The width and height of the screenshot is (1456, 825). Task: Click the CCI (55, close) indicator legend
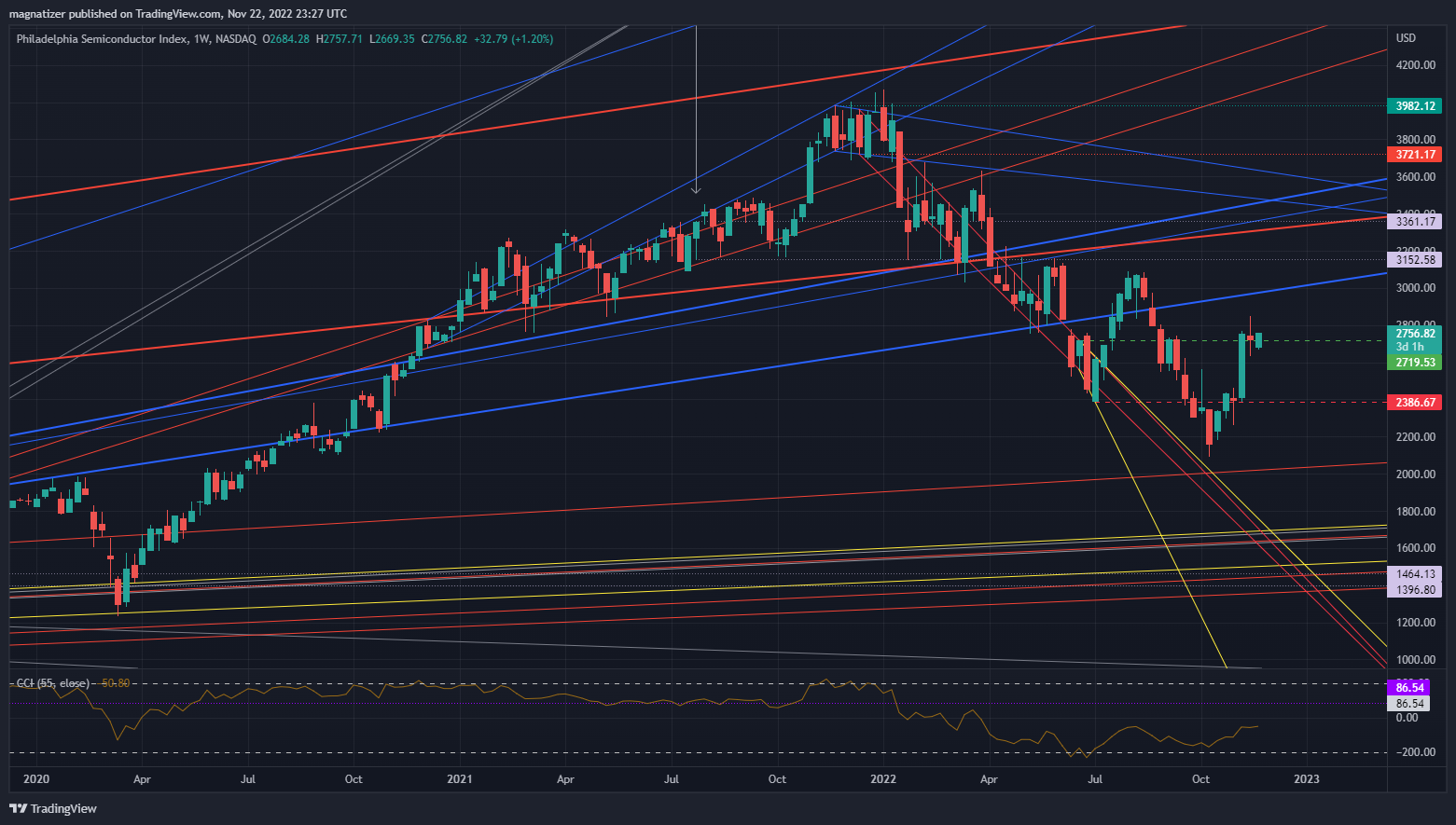[x=53, y=683]
